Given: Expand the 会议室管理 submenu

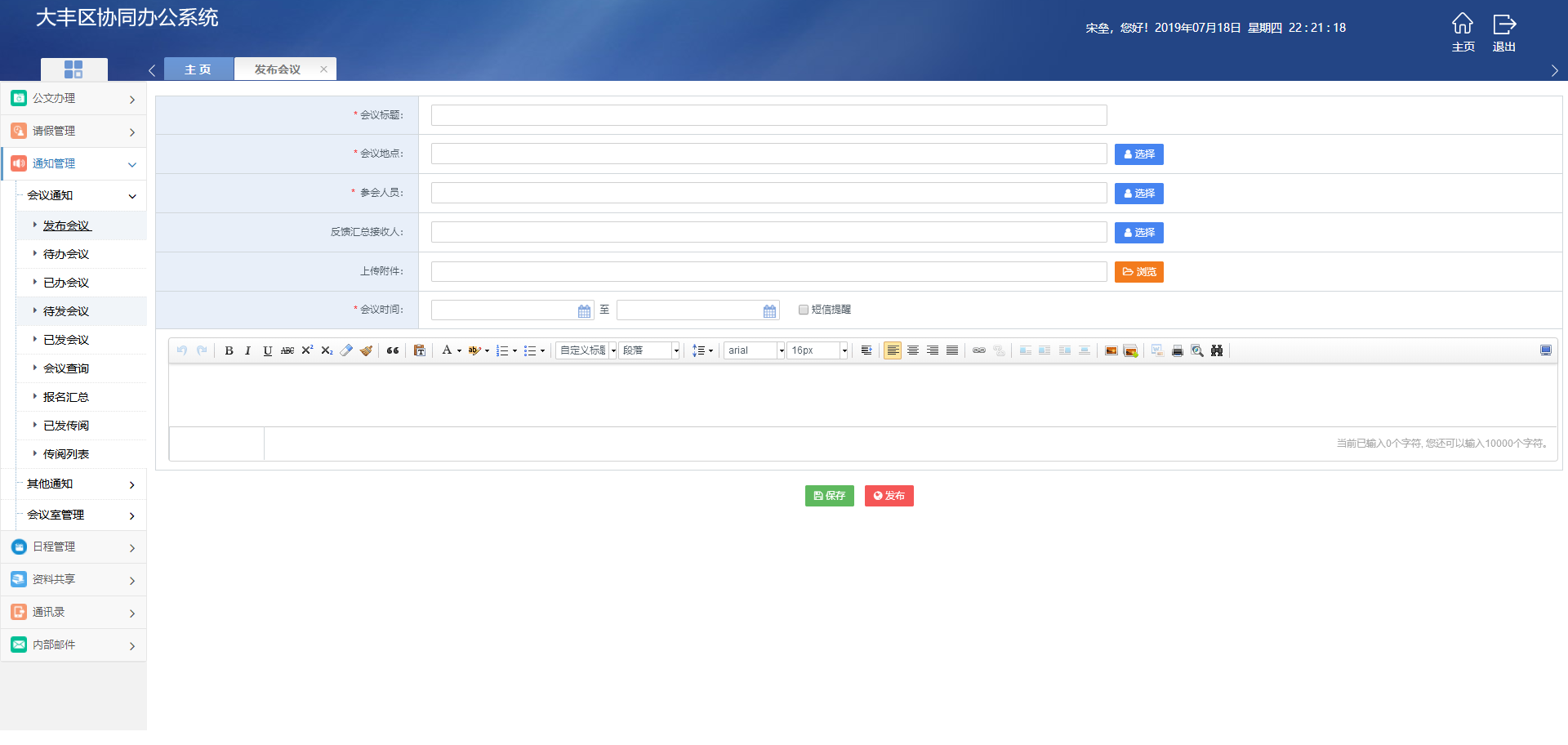Looking at the screenshot, I should 81,515.
